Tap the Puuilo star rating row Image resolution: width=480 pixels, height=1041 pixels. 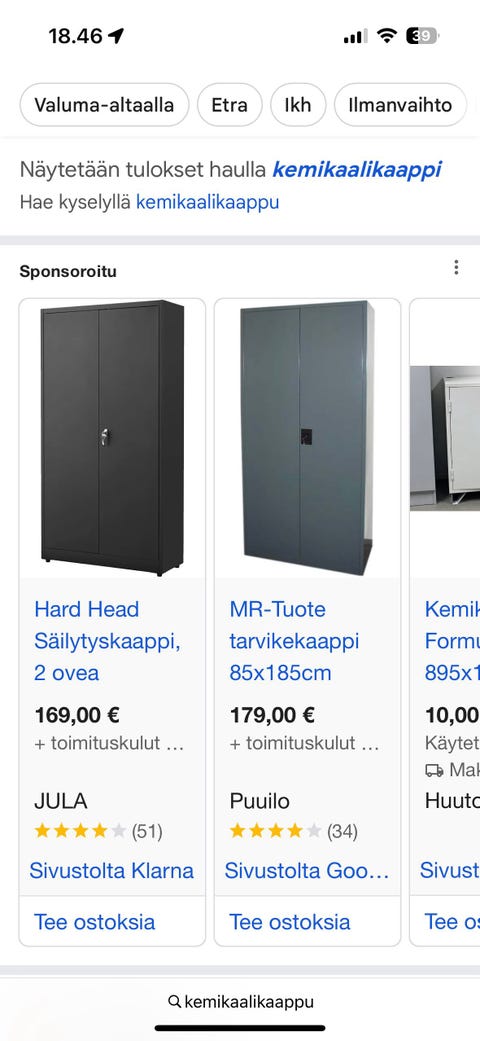[x=293, y=831]
